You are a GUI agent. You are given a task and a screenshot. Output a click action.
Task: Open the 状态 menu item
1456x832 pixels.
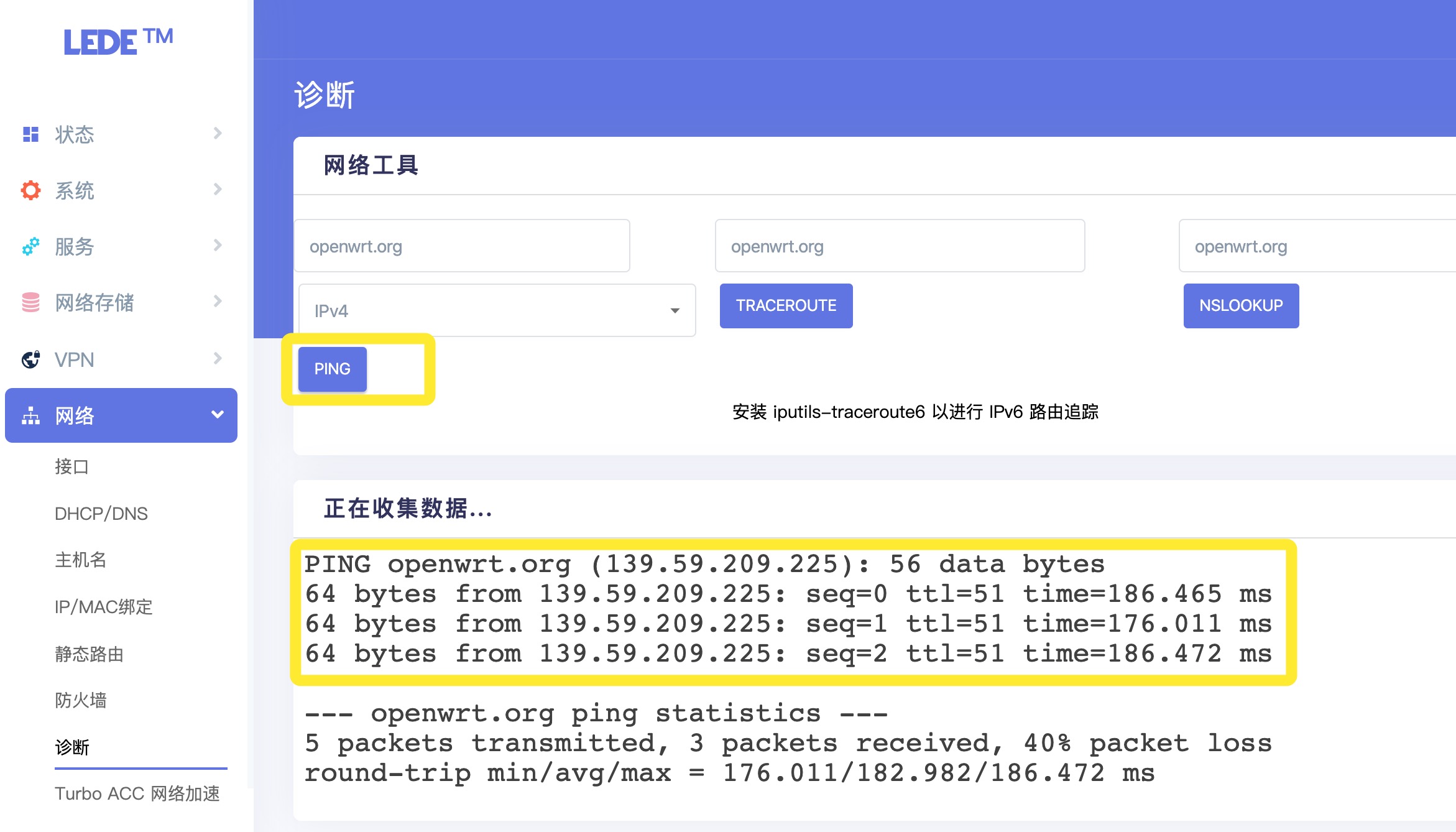coord(121,134)
